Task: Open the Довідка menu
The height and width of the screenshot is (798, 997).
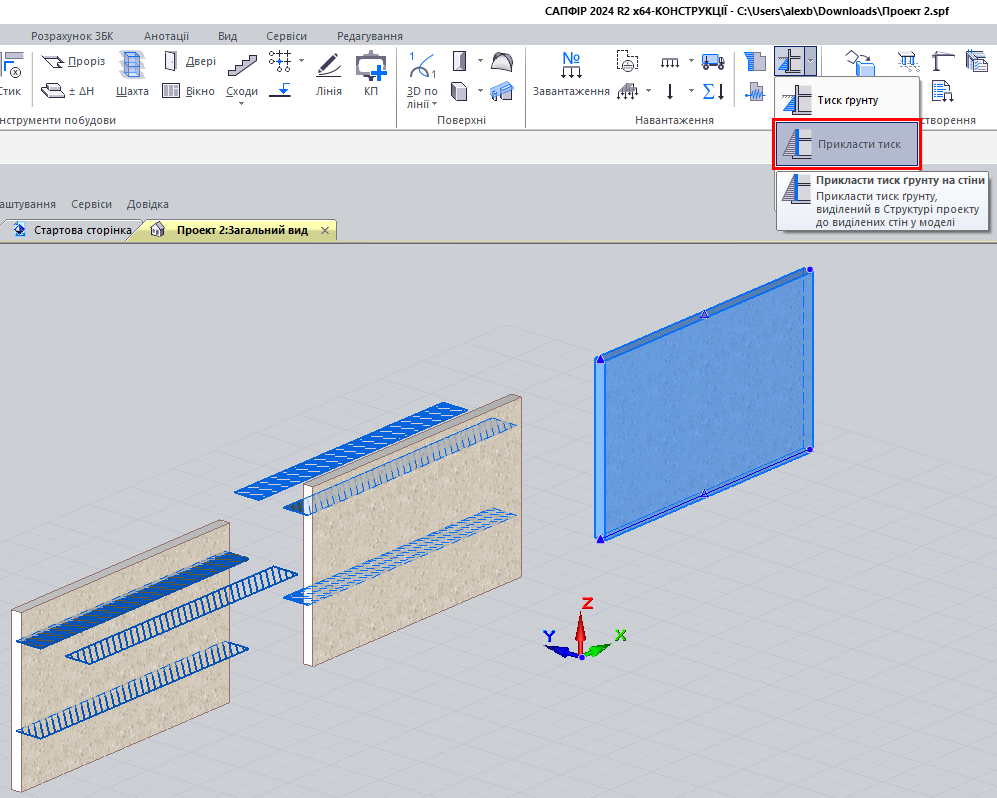Action: point(148,204)
